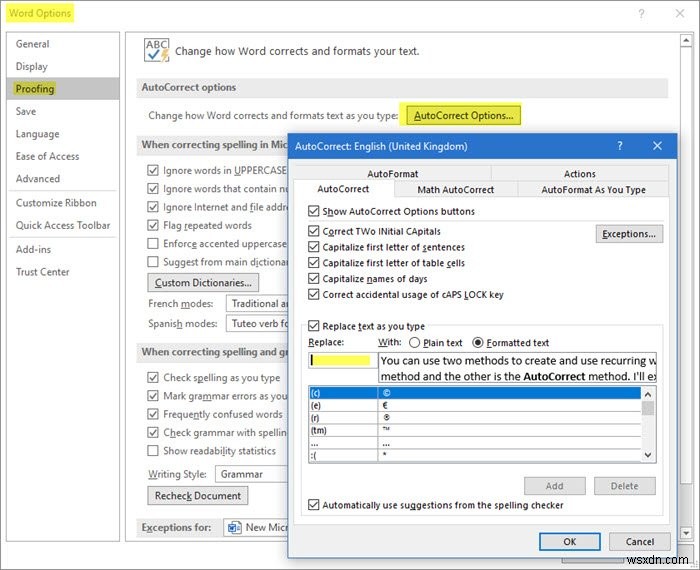Toggle Check spelling as you type
Screen dimensions: 700x570
coord(153,378)
